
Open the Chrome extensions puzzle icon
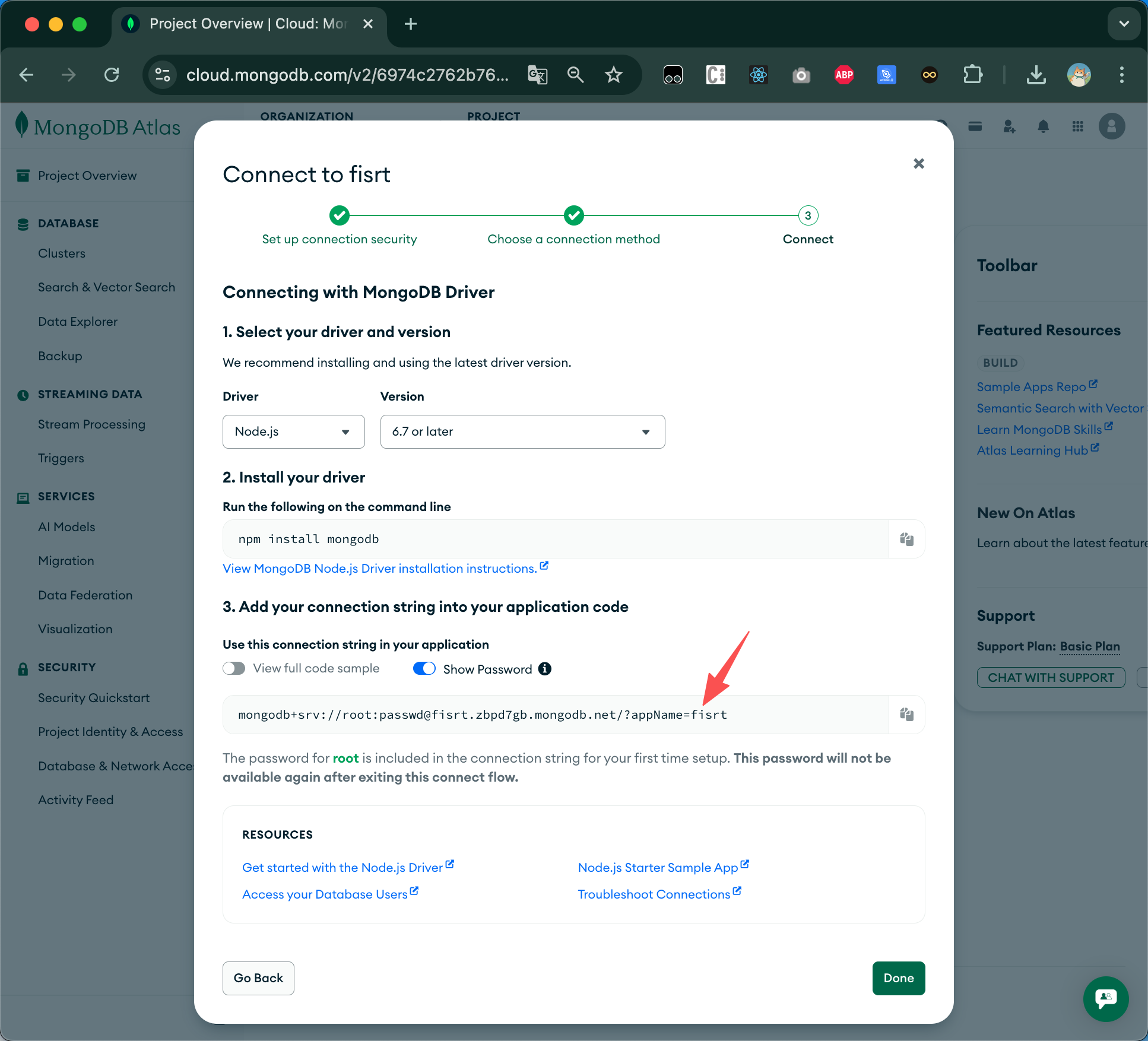972,75
